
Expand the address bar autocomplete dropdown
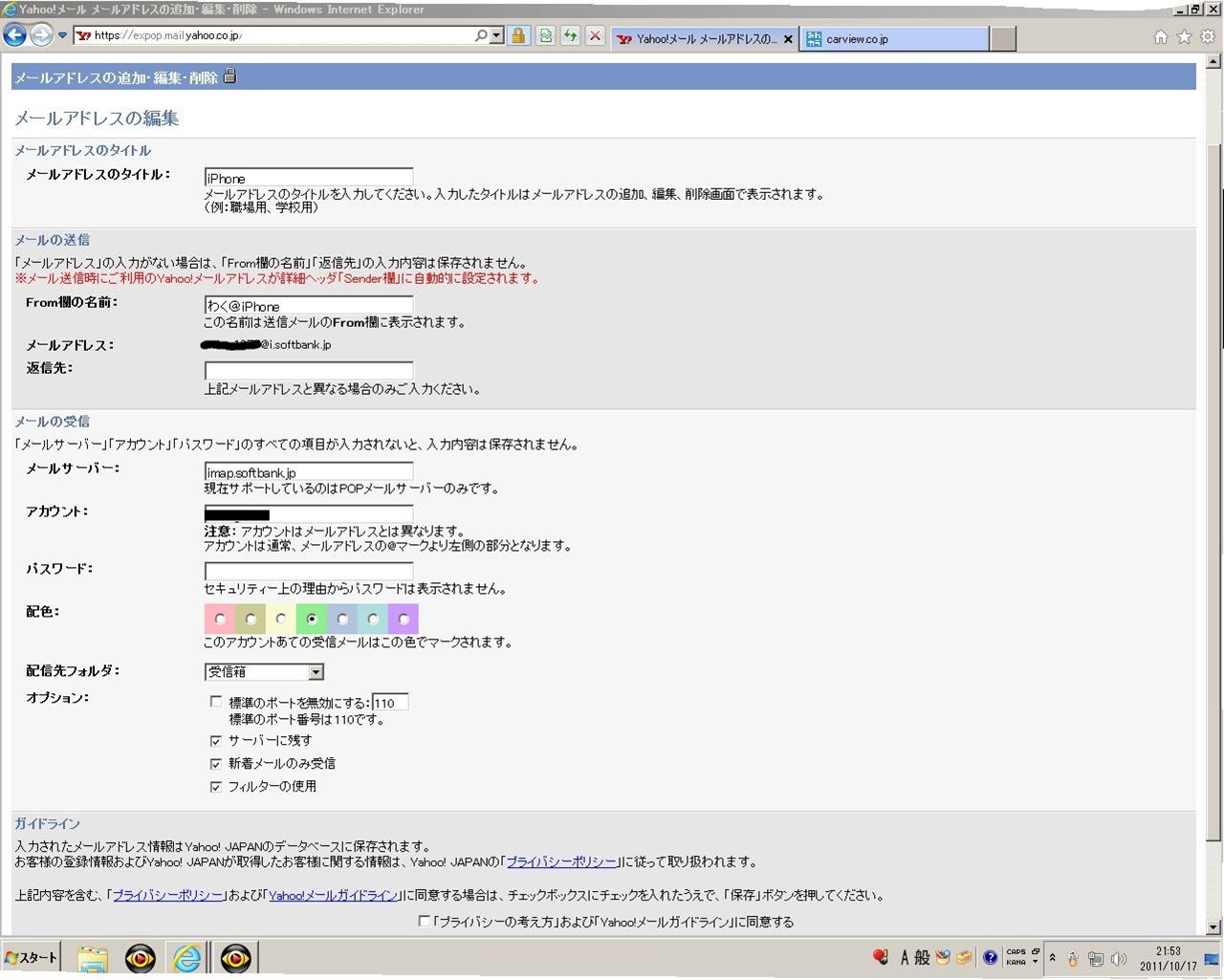tap(496, 35)
